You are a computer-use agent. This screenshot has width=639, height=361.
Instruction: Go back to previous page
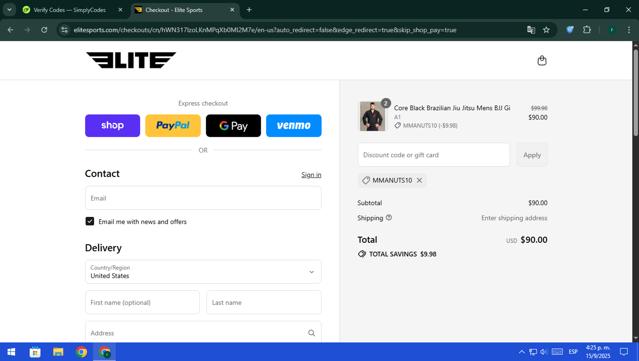tap(11, 30)
